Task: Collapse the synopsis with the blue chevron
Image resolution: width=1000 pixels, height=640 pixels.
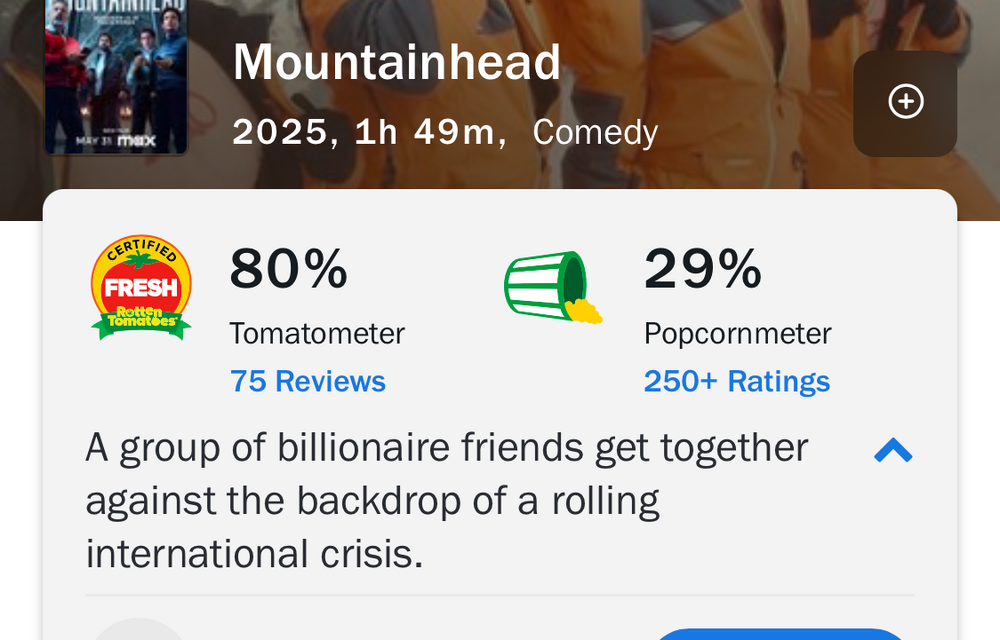Action: 893,451
